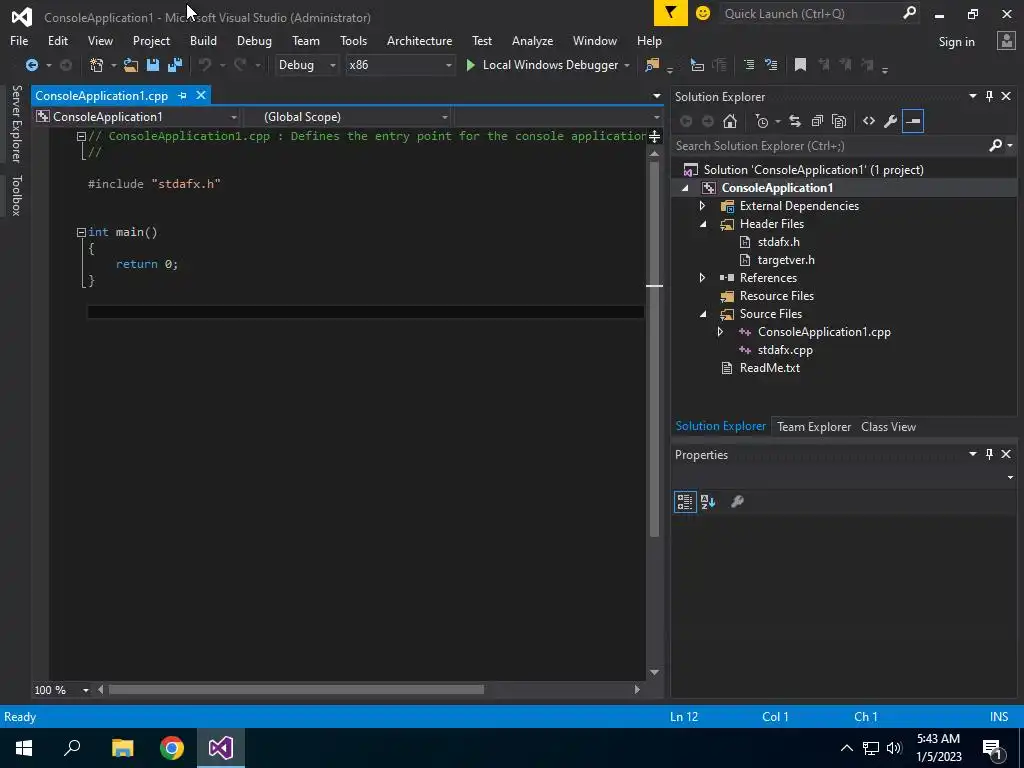This screenshot has width=1024, height=768.
Task: Open the Tools menu
Action: (x=353, y=40)
